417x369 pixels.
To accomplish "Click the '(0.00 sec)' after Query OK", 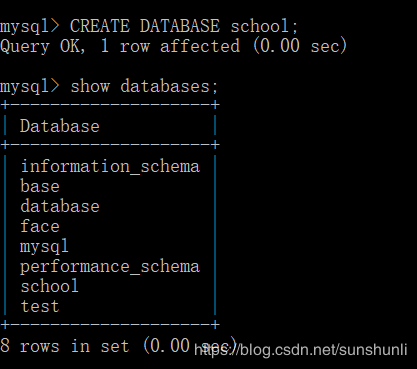I will pyautogui.click(x=300, y=46).
